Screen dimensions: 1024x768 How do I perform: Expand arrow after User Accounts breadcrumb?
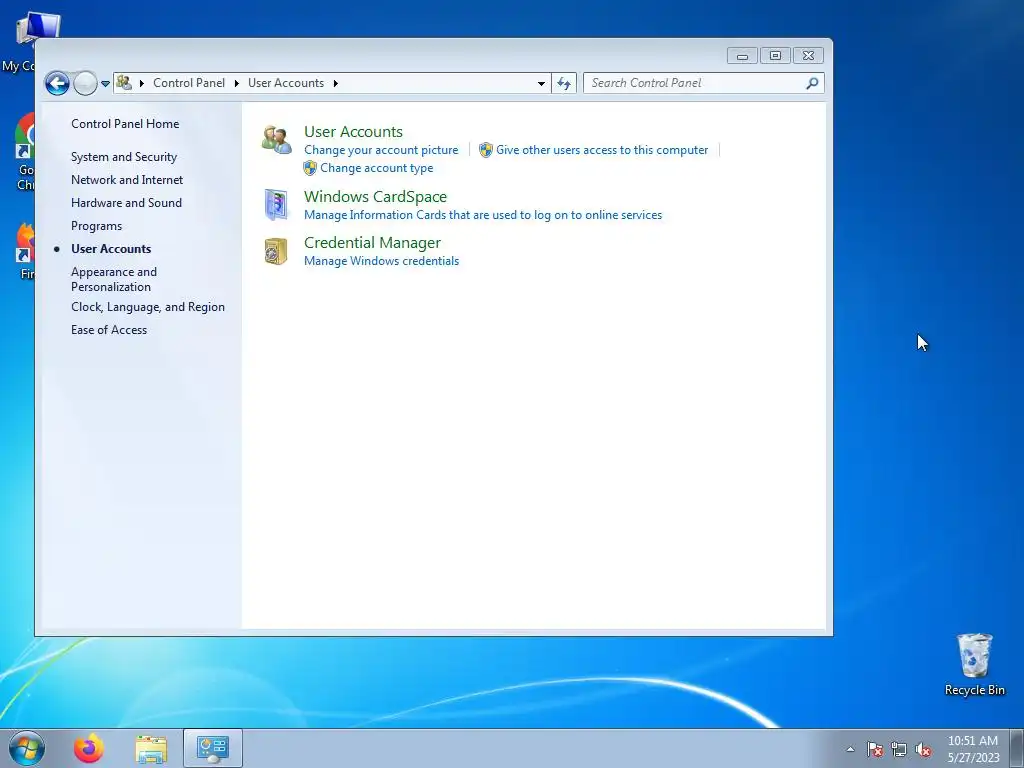click(336, 83)
